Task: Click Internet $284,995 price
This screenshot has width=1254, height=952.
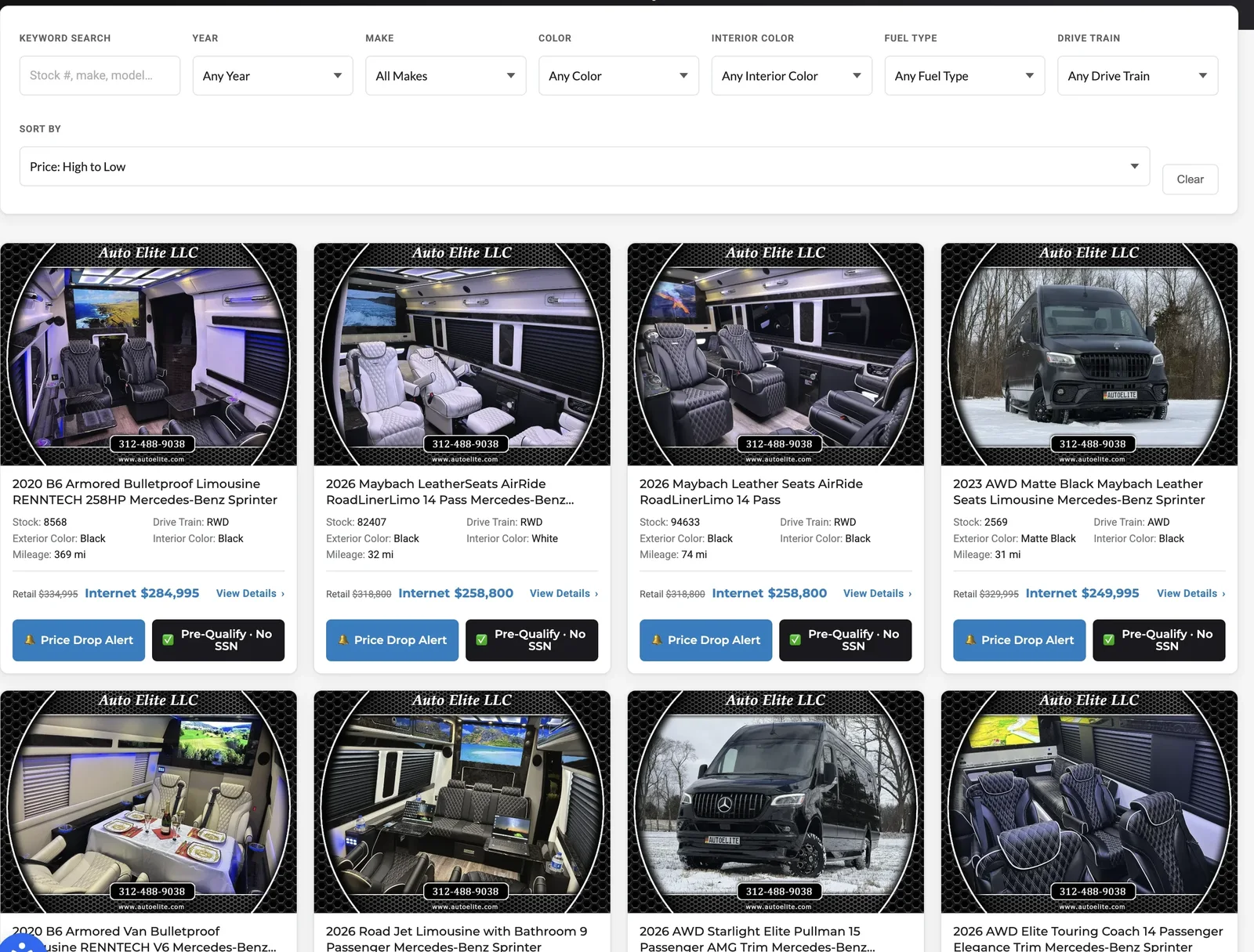Action: (x=142, y=593)
